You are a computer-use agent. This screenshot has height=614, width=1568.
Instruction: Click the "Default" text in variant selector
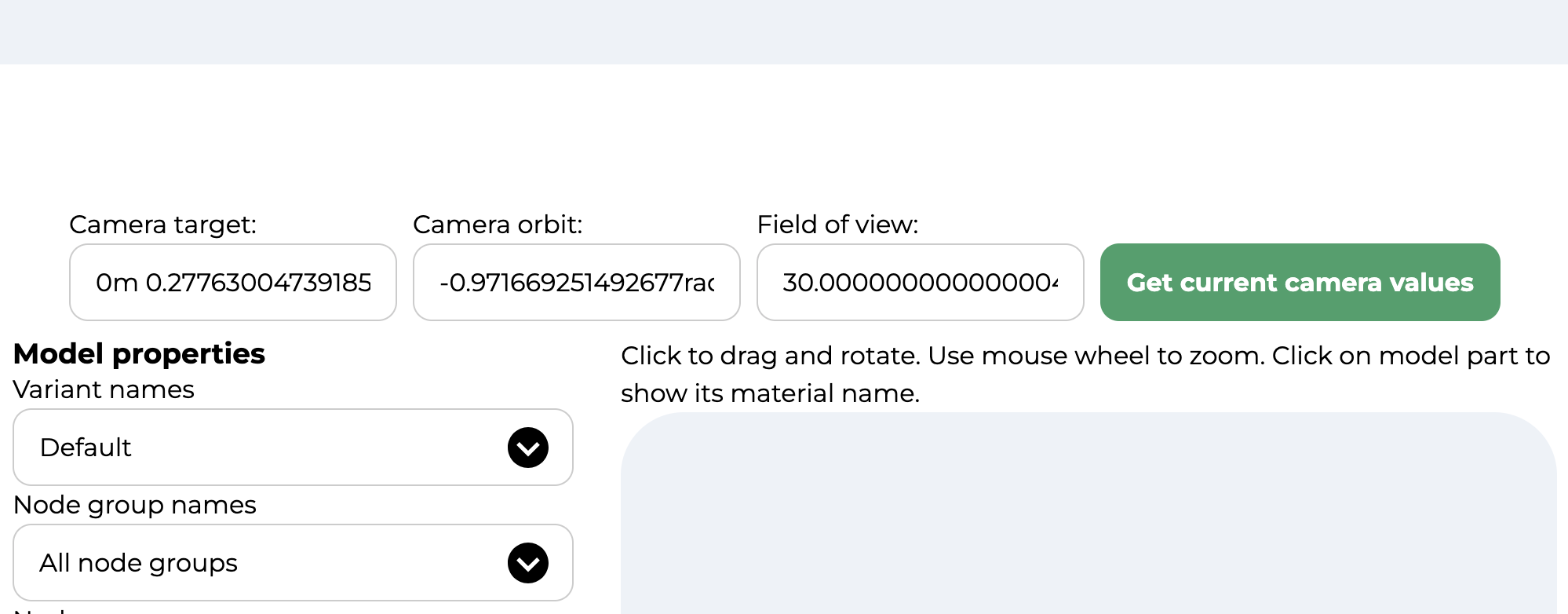[x=86, y=448]
